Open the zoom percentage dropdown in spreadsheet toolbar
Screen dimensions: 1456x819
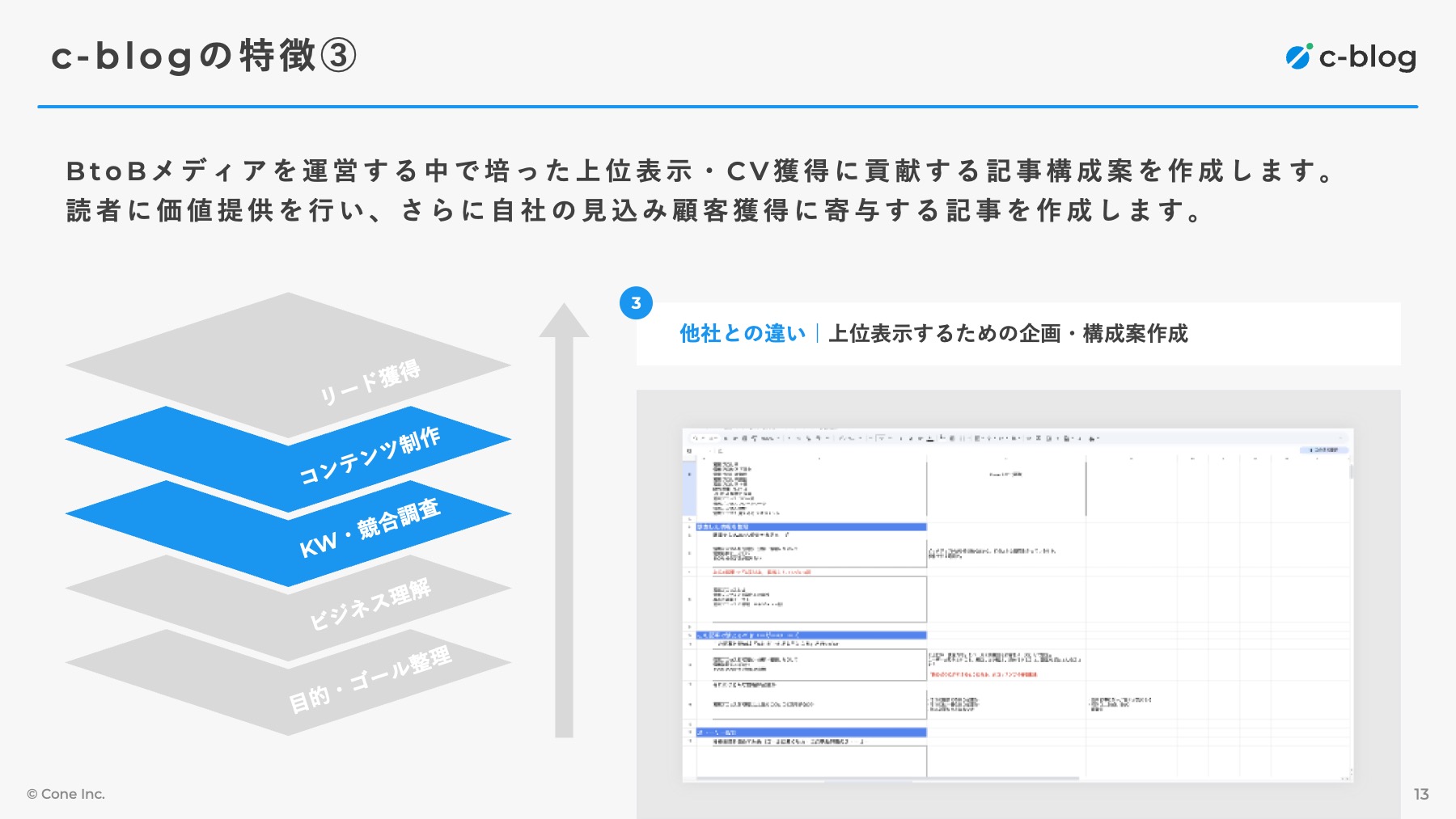pyautogui.click(x=768, y=438)
